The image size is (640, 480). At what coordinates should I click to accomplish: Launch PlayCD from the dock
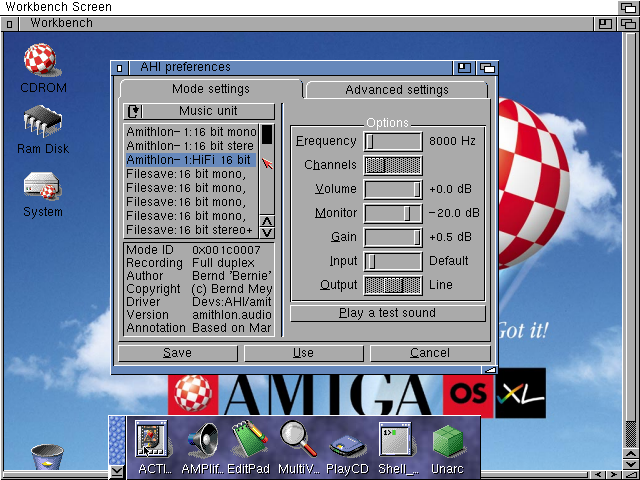point(347,453)
